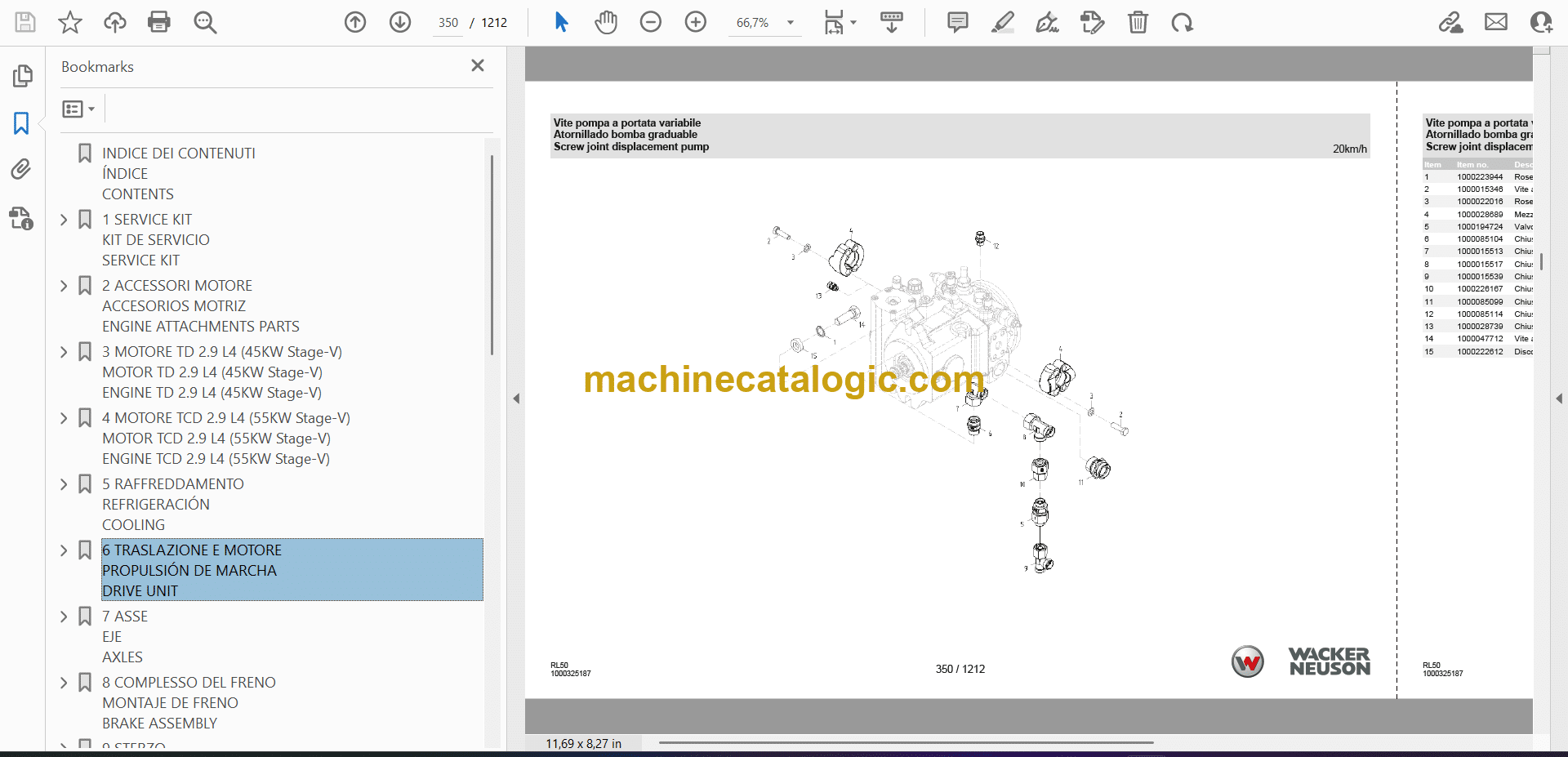Select the Hand pan tool
Viewport: 1568px width, 757px height.
click(606, 22)
